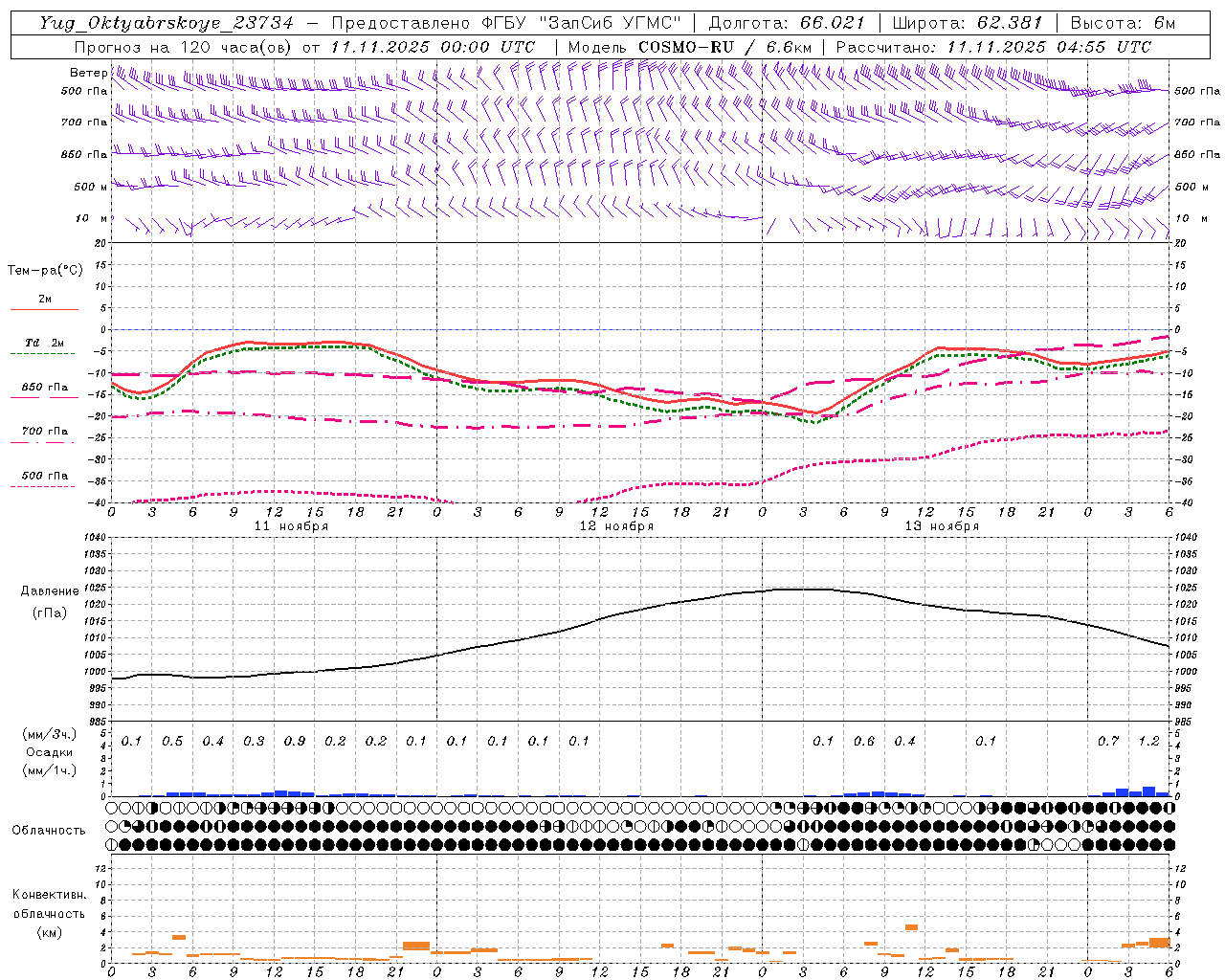Screen dimensions: 1225x980
Task: Click the forecast start time 11.11.2025 00:00 UTC
Action: (433, 47)
